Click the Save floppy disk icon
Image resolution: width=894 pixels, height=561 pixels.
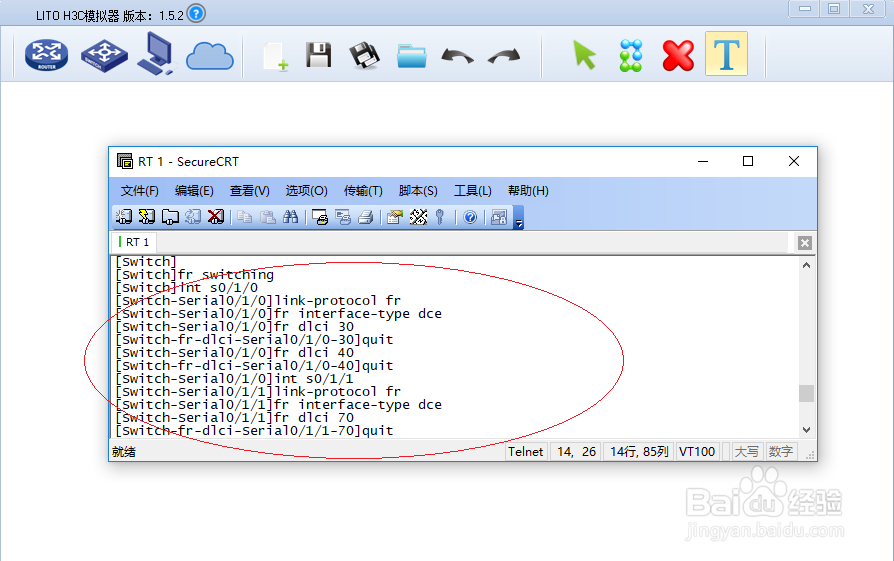[x=319, y=55]
